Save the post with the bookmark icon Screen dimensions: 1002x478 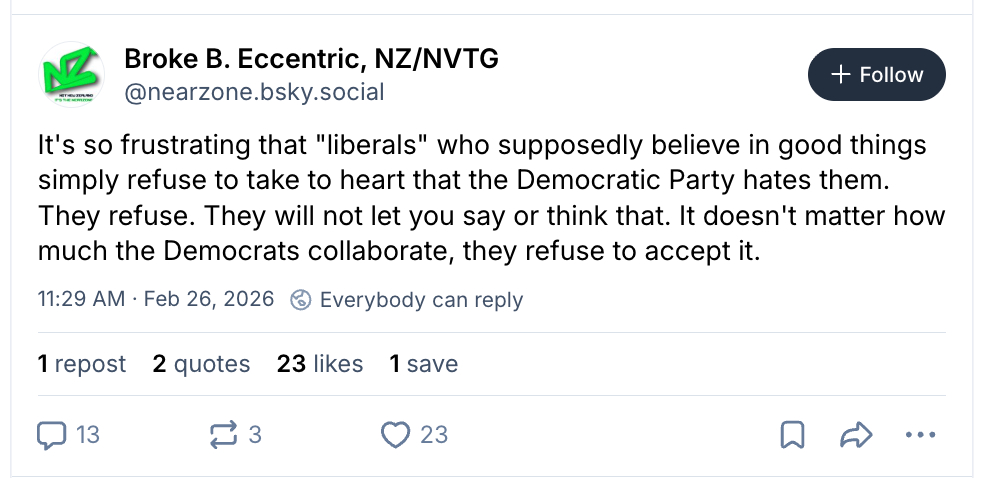(792, 434)
